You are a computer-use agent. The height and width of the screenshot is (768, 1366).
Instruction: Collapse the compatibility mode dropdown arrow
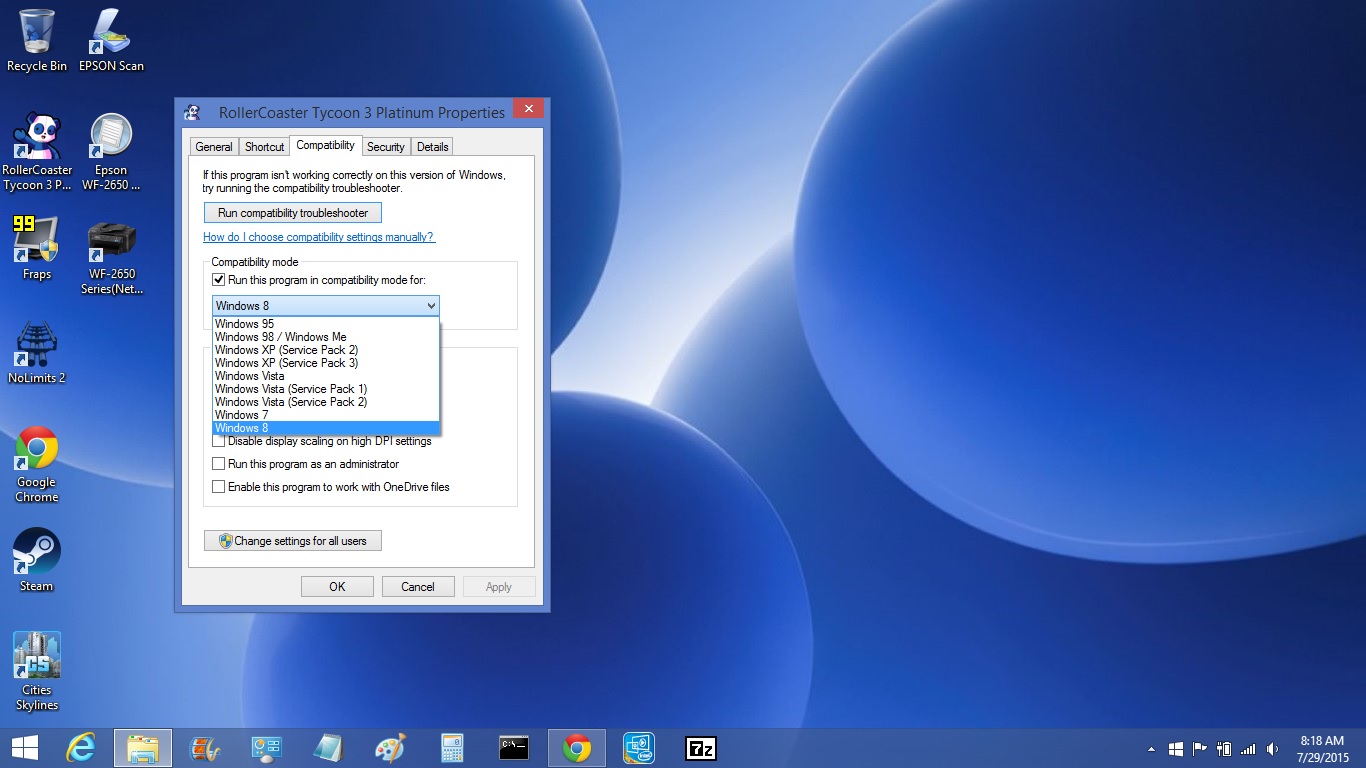(431, 306)
